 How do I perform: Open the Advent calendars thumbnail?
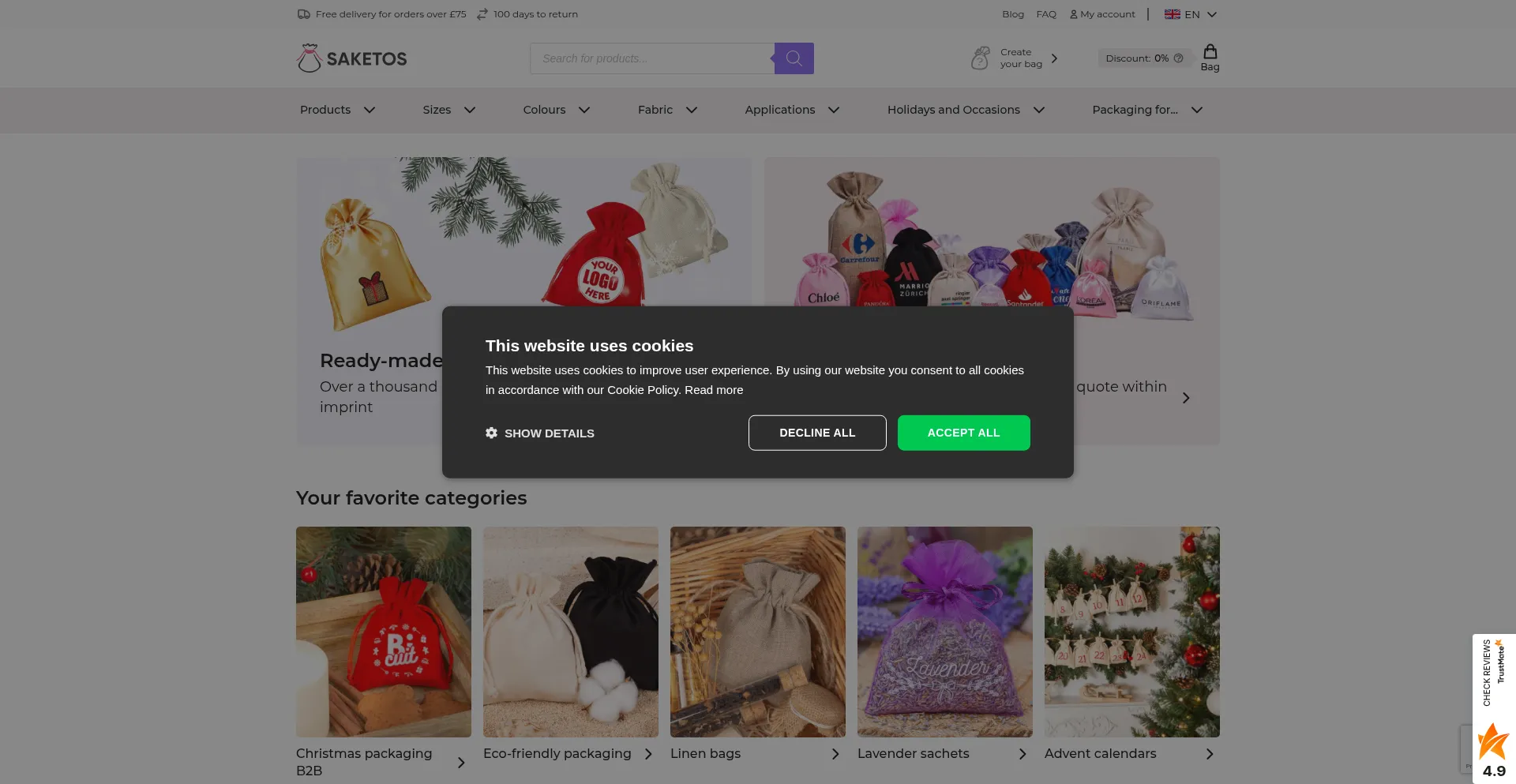pyautogui.click(x=1132, y=632)
